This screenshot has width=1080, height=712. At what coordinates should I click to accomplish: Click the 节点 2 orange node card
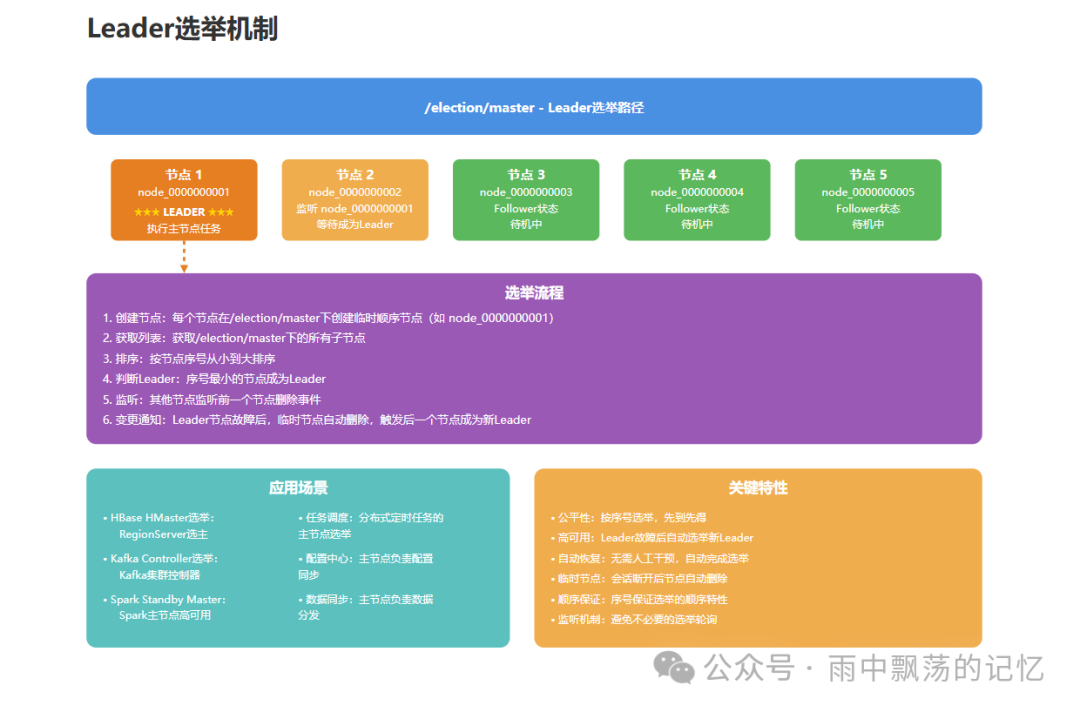(x=355, y=199)
